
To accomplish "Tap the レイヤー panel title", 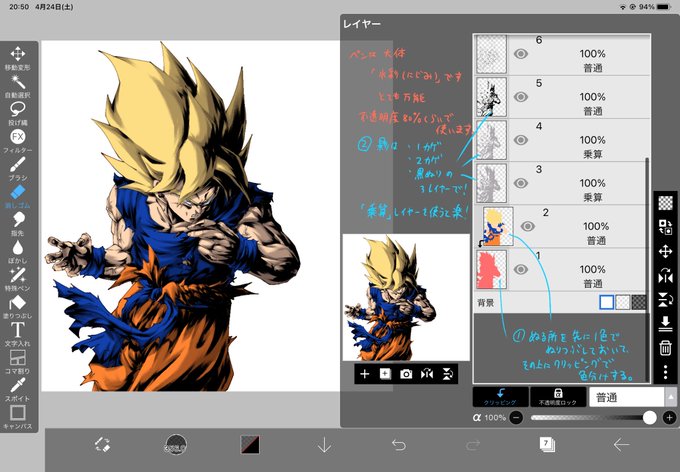I will 362,24.
